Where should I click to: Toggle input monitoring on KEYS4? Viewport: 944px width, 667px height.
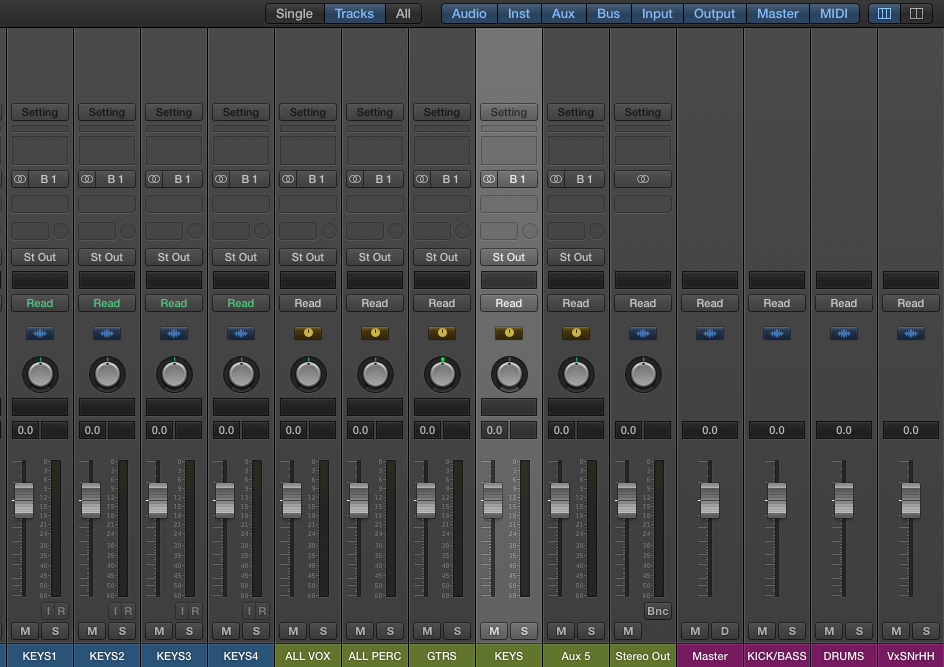click(249, 611)
